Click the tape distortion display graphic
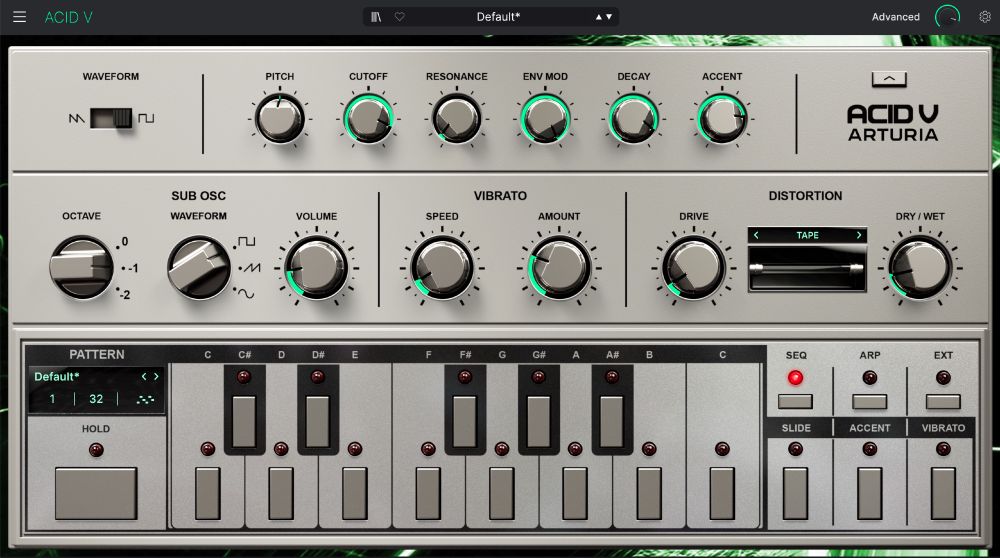This screenshot has width=1000, height=558. 807,268
